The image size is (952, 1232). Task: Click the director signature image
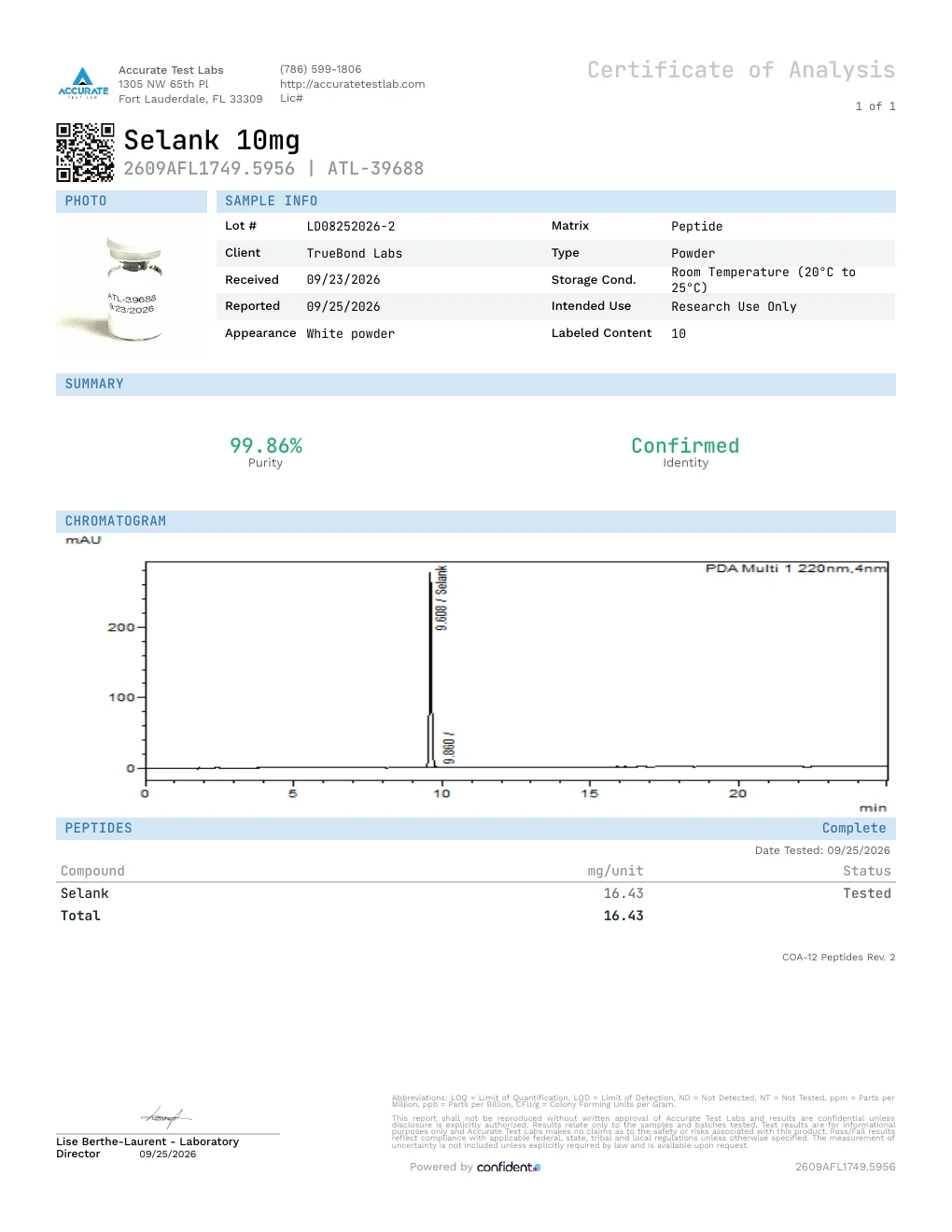pos(166,1116)
